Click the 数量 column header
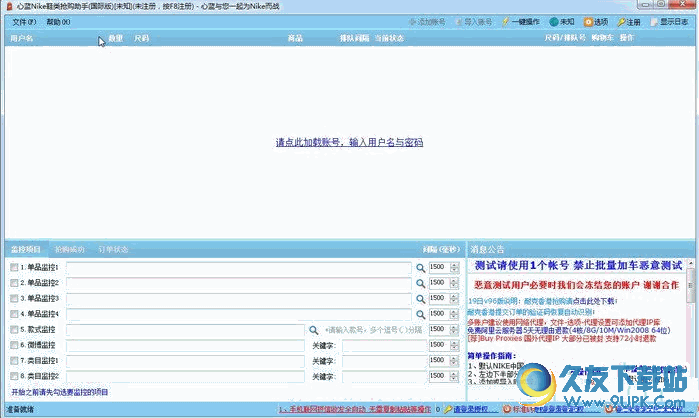699x418 pixels. click(115, 38)
